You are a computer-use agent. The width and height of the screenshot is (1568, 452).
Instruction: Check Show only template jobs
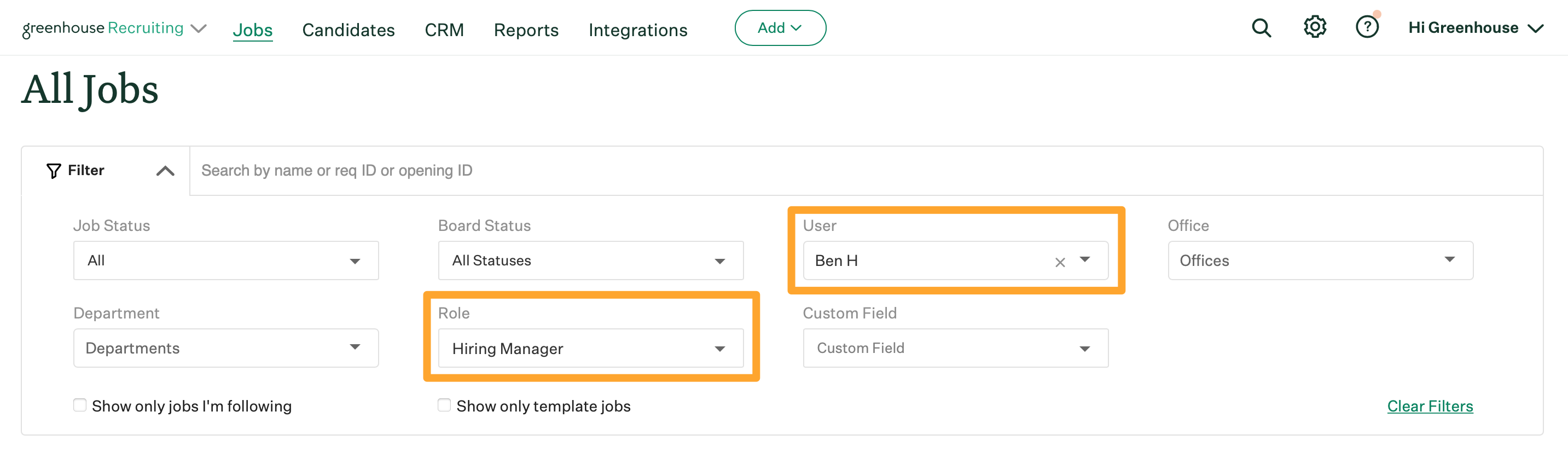pyautogui.click(x=444, y=405)
